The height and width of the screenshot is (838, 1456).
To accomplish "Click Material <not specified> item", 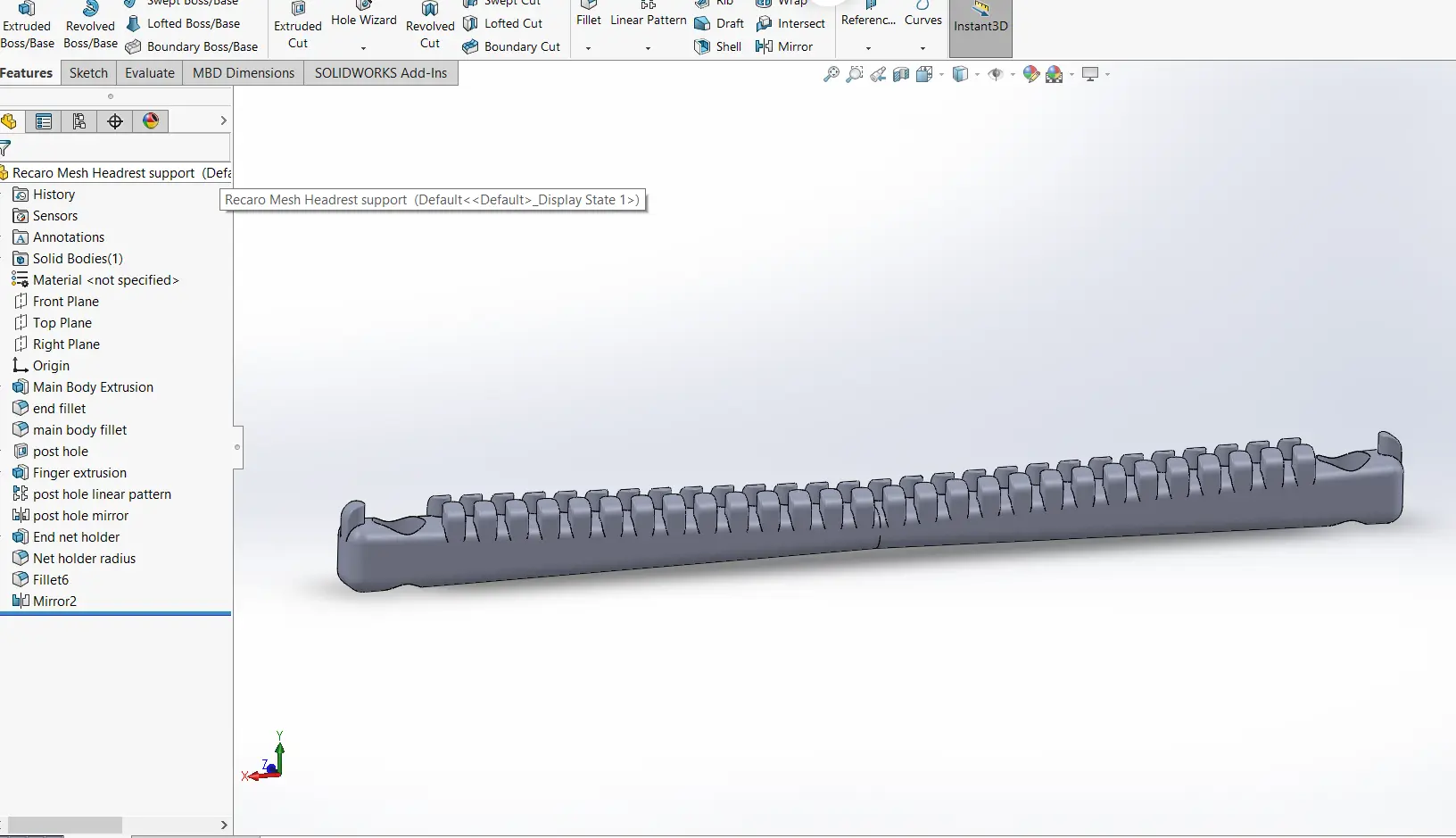I will point(95,280).
